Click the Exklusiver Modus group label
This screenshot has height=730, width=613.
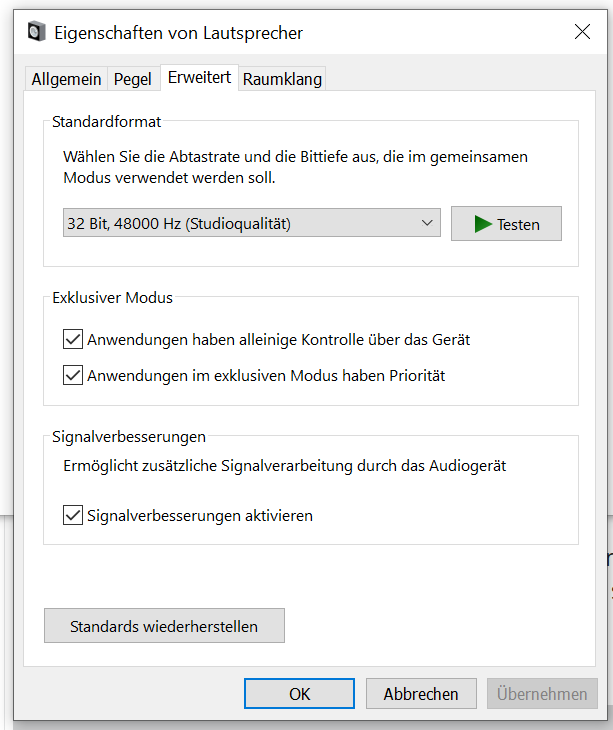(112, 297)
